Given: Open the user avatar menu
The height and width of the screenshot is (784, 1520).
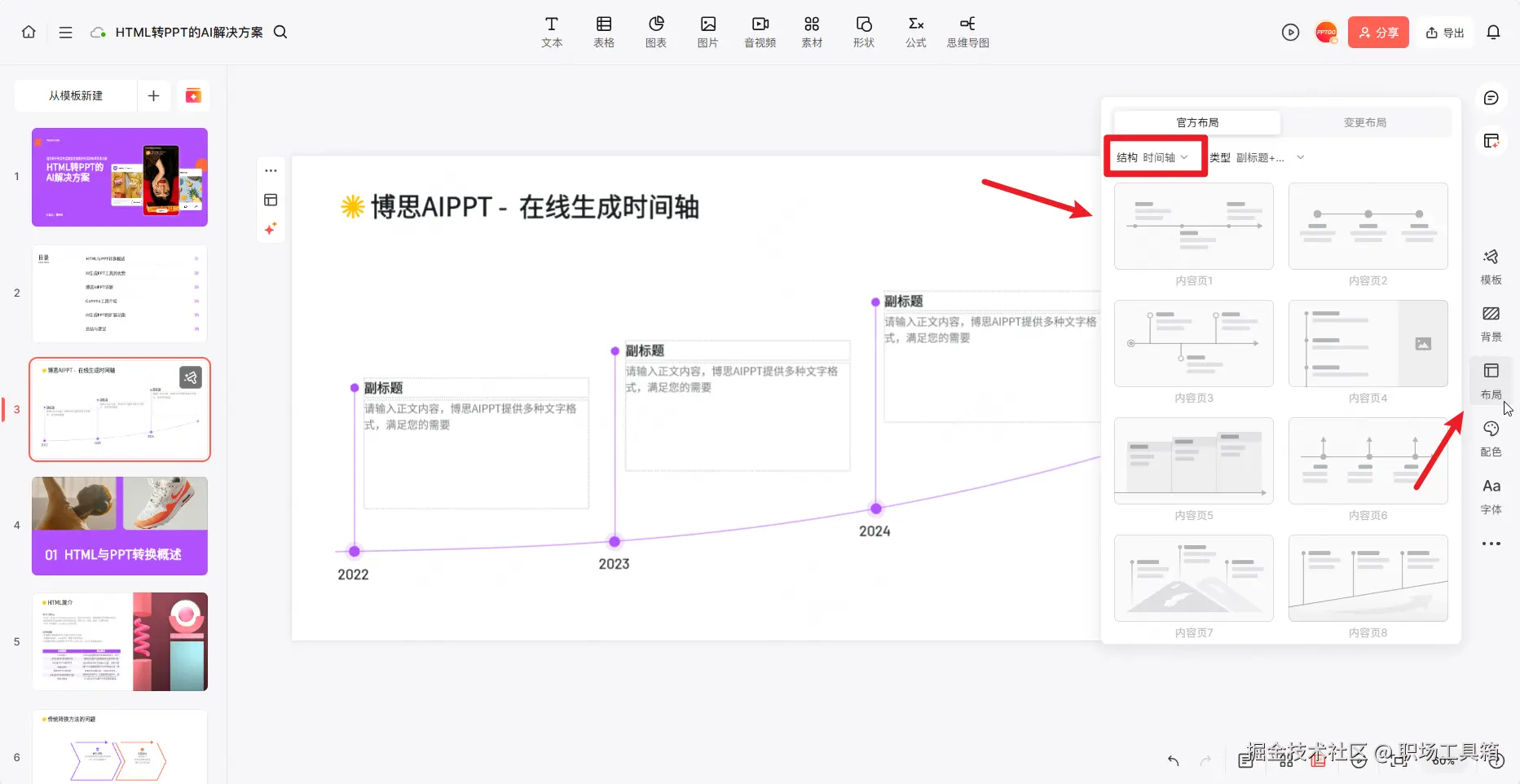Looking at the screenshot, I should coord(1327,33).
